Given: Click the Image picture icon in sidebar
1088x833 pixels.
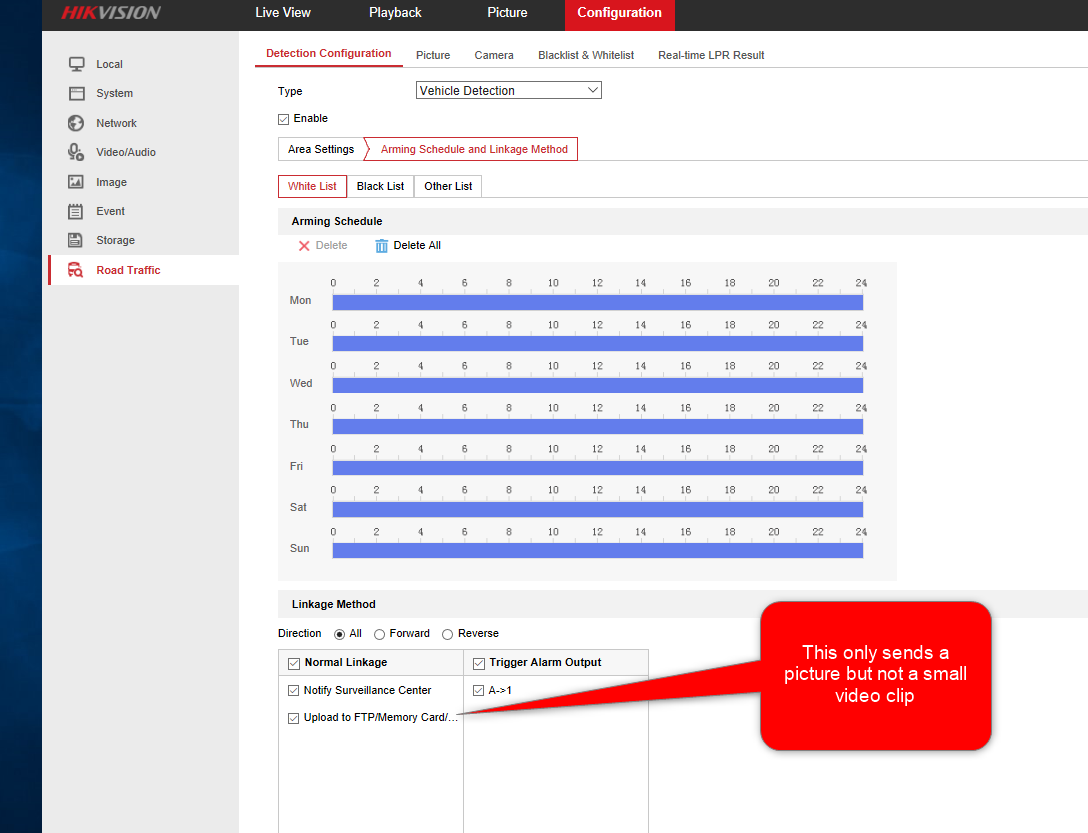Looking at the screenshot, I should coord(76,182).
